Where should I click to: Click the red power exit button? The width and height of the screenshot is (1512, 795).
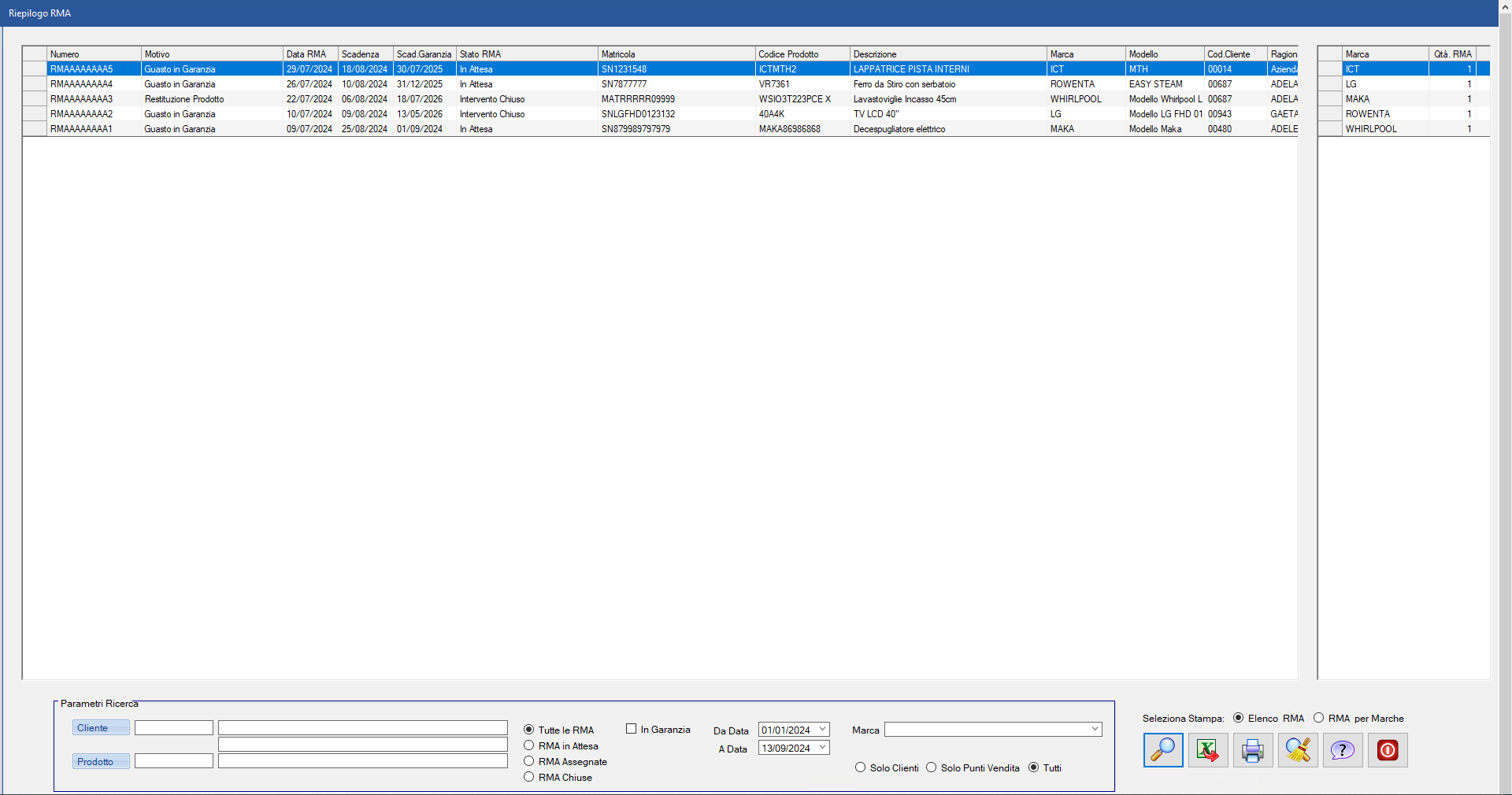[1387, 750]
